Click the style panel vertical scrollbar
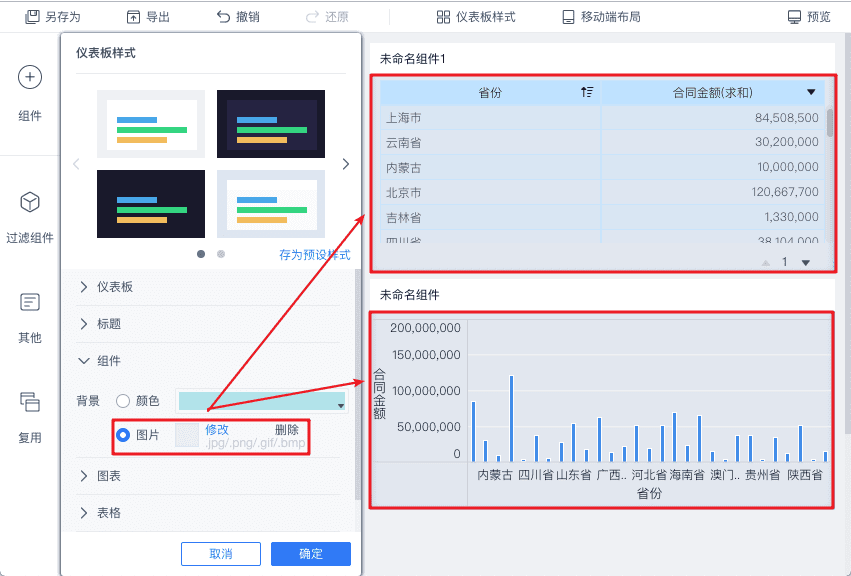The height and width of the screenshot is (576, 851). [357, 384]
